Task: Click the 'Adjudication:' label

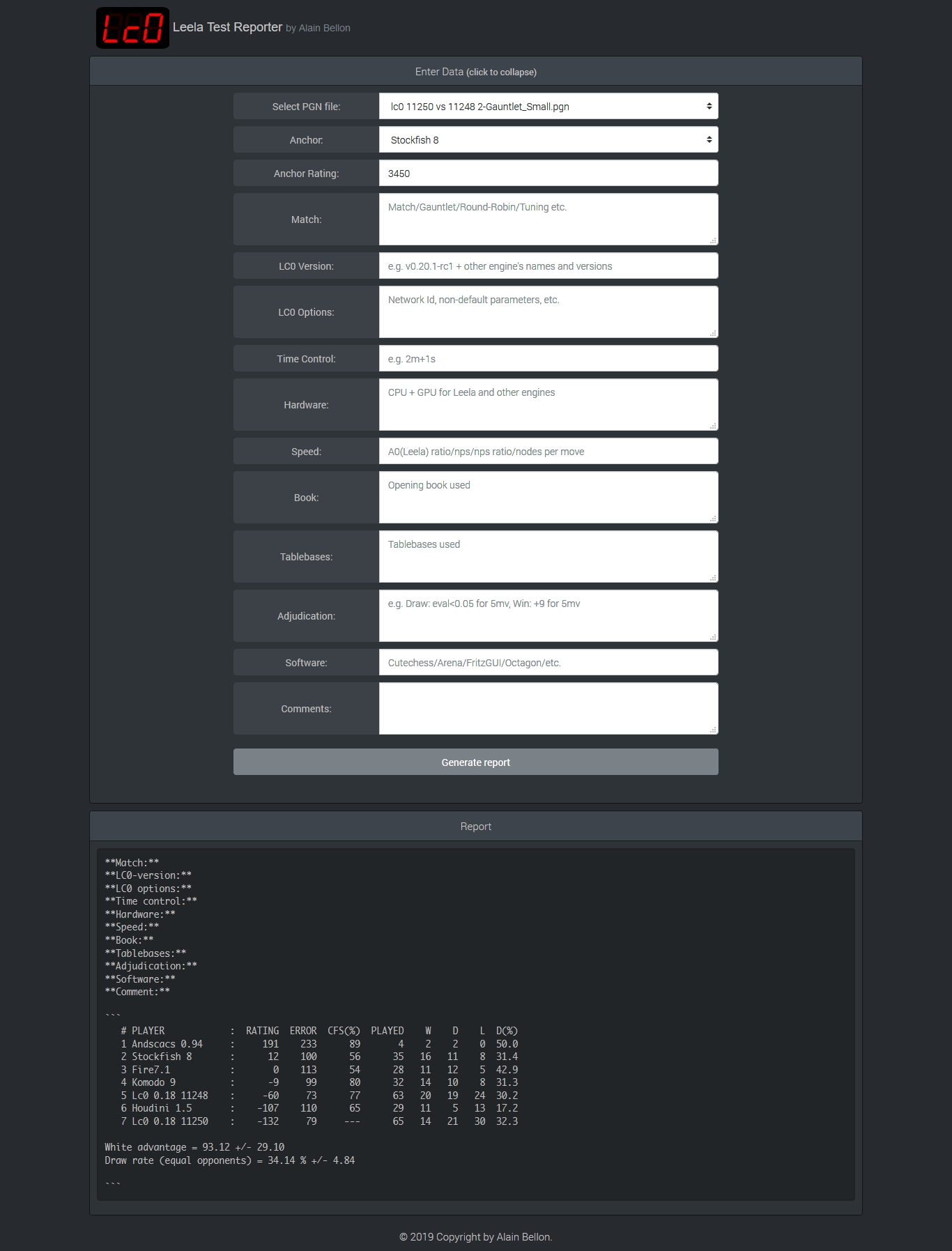Action: pyautogui.click(x=306, y=616)
